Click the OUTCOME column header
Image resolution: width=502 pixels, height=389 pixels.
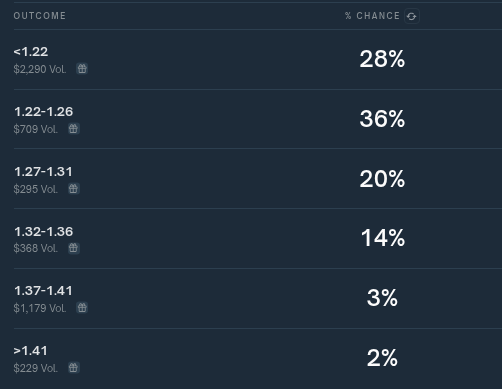[40, 16]
